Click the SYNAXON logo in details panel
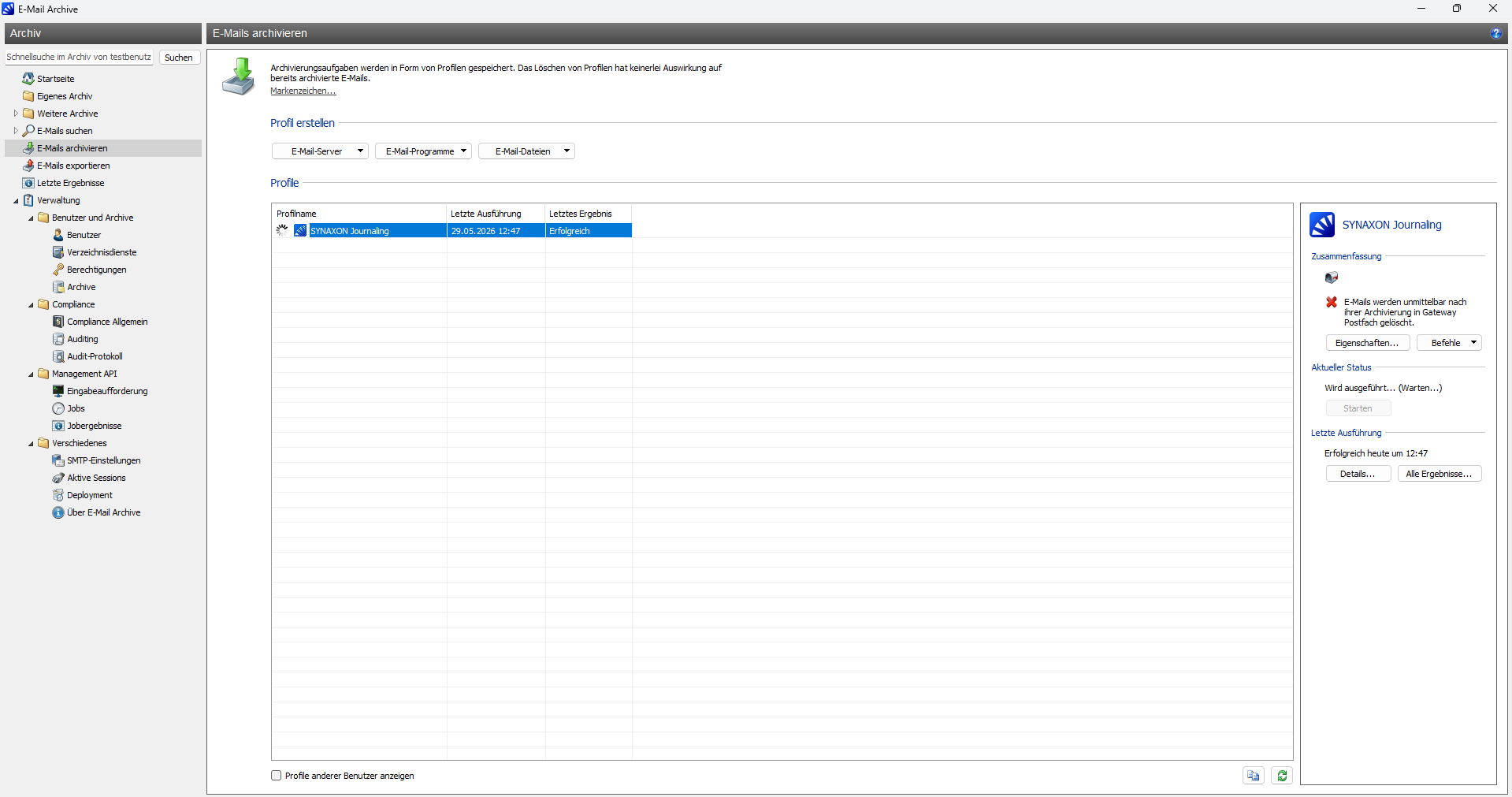The image size is (1512, 797). tap(1322, 225)
